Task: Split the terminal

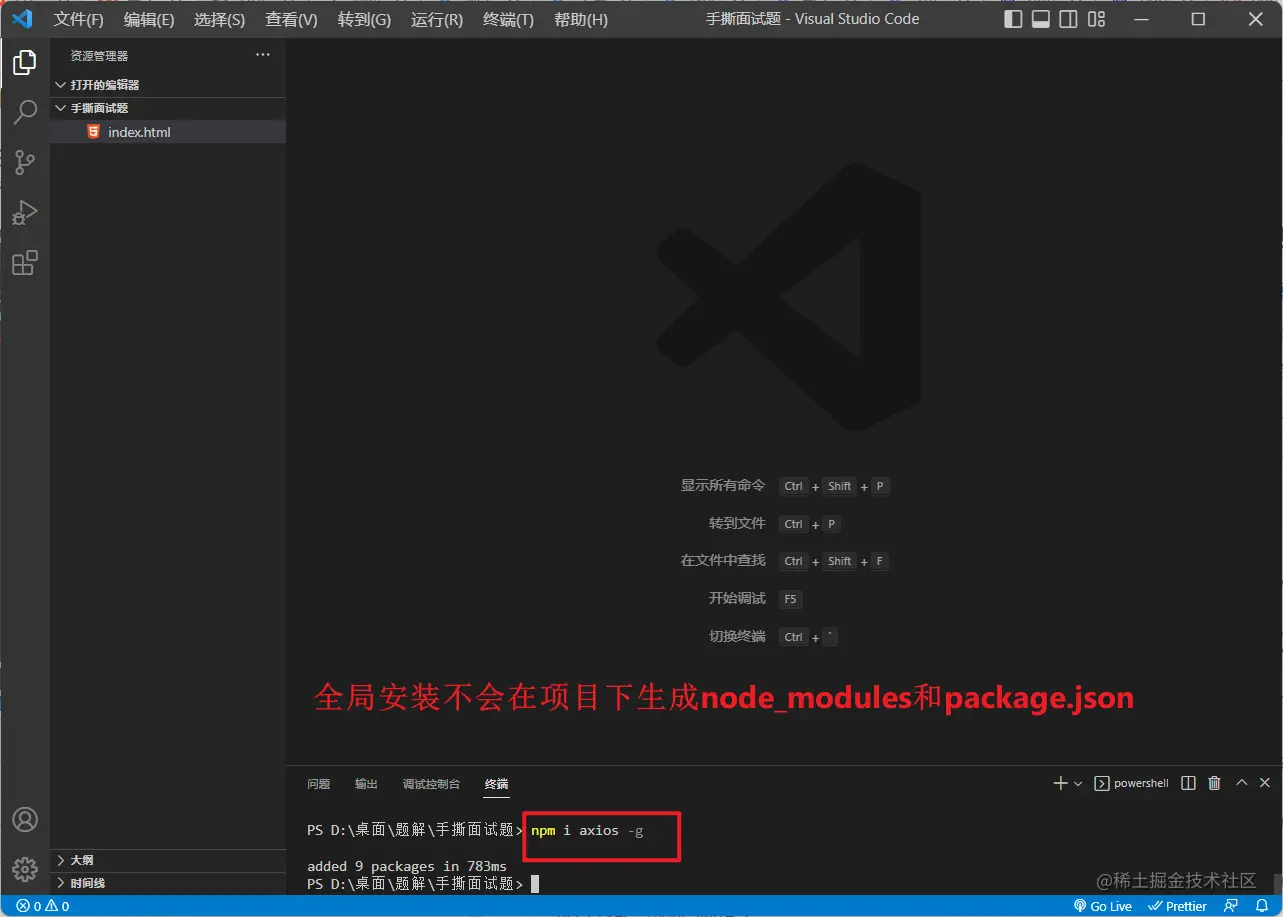Action: click(1188, 783)
